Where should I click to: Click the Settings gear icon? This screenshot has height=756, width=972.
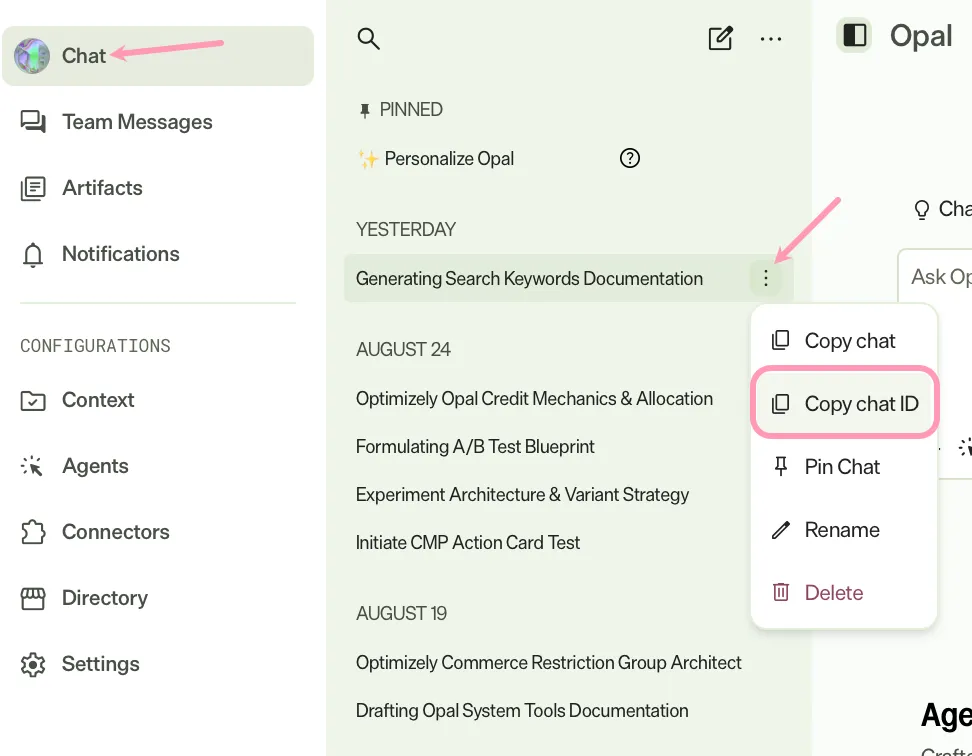(x=33, y=664)
